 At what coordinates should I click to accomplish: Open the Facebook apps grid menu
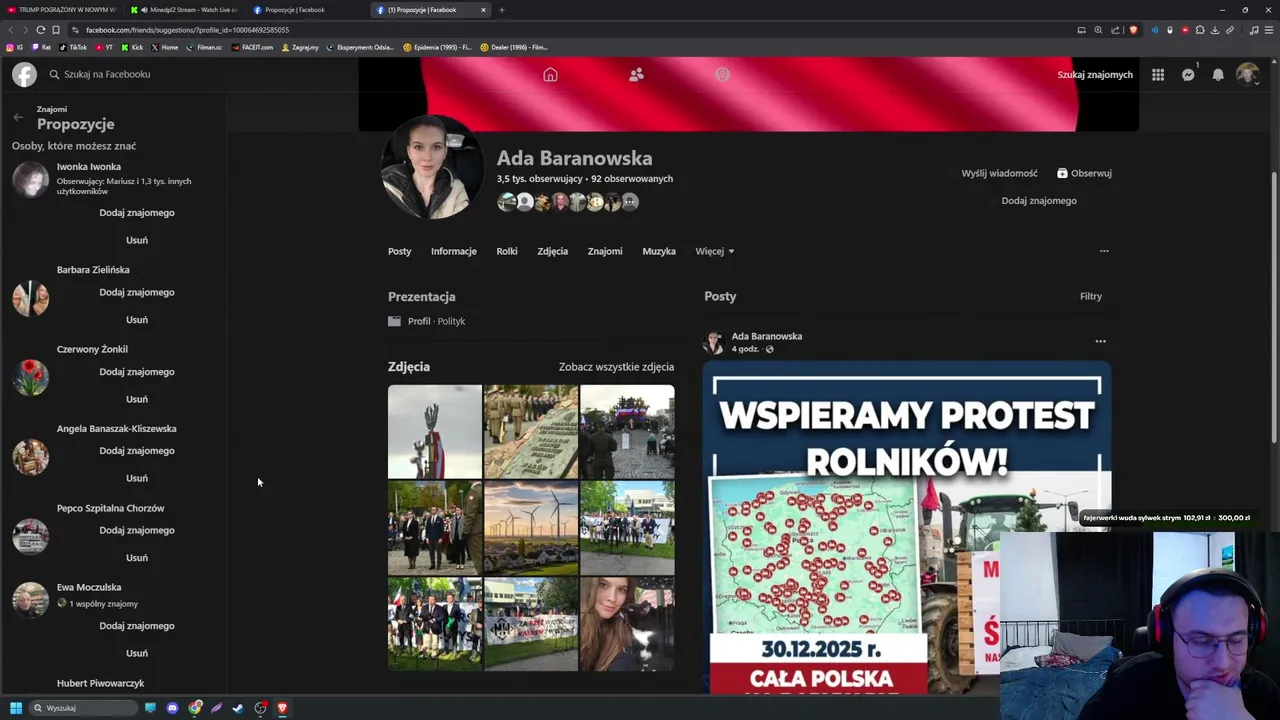coord(1157,75)
